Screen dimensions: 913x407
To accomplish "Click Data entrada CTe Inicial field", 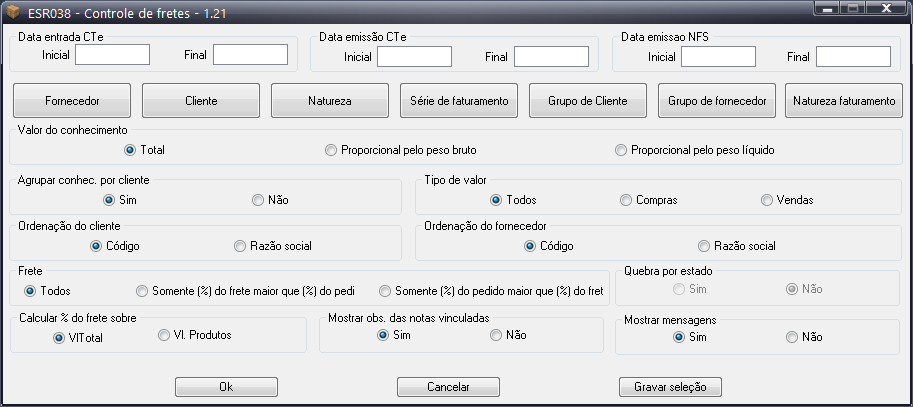I will tap(112, 55).
